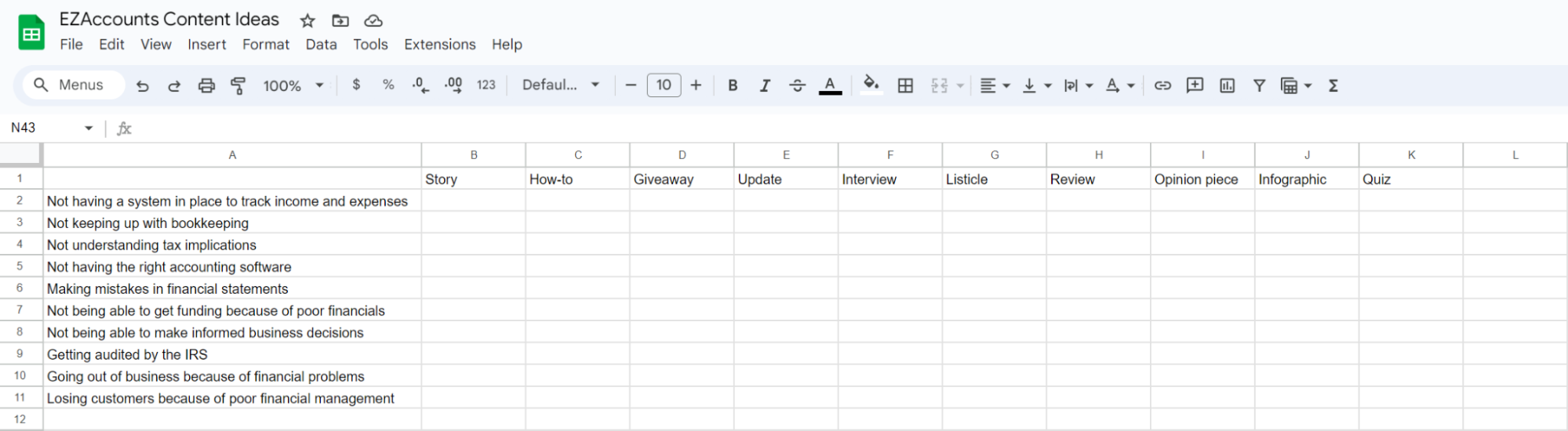Expand the filter views dropdown arrow

point(1308,85)
